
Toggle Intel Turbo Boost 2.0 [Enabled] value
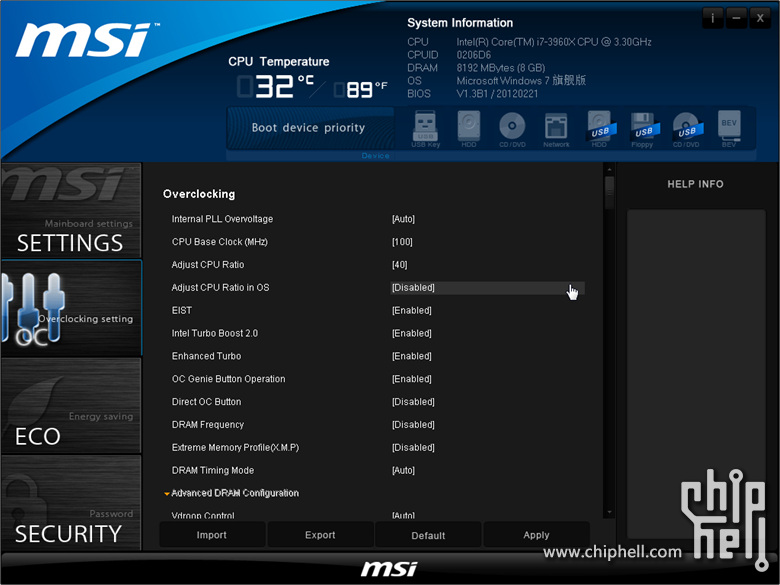[x=412, y=333]
